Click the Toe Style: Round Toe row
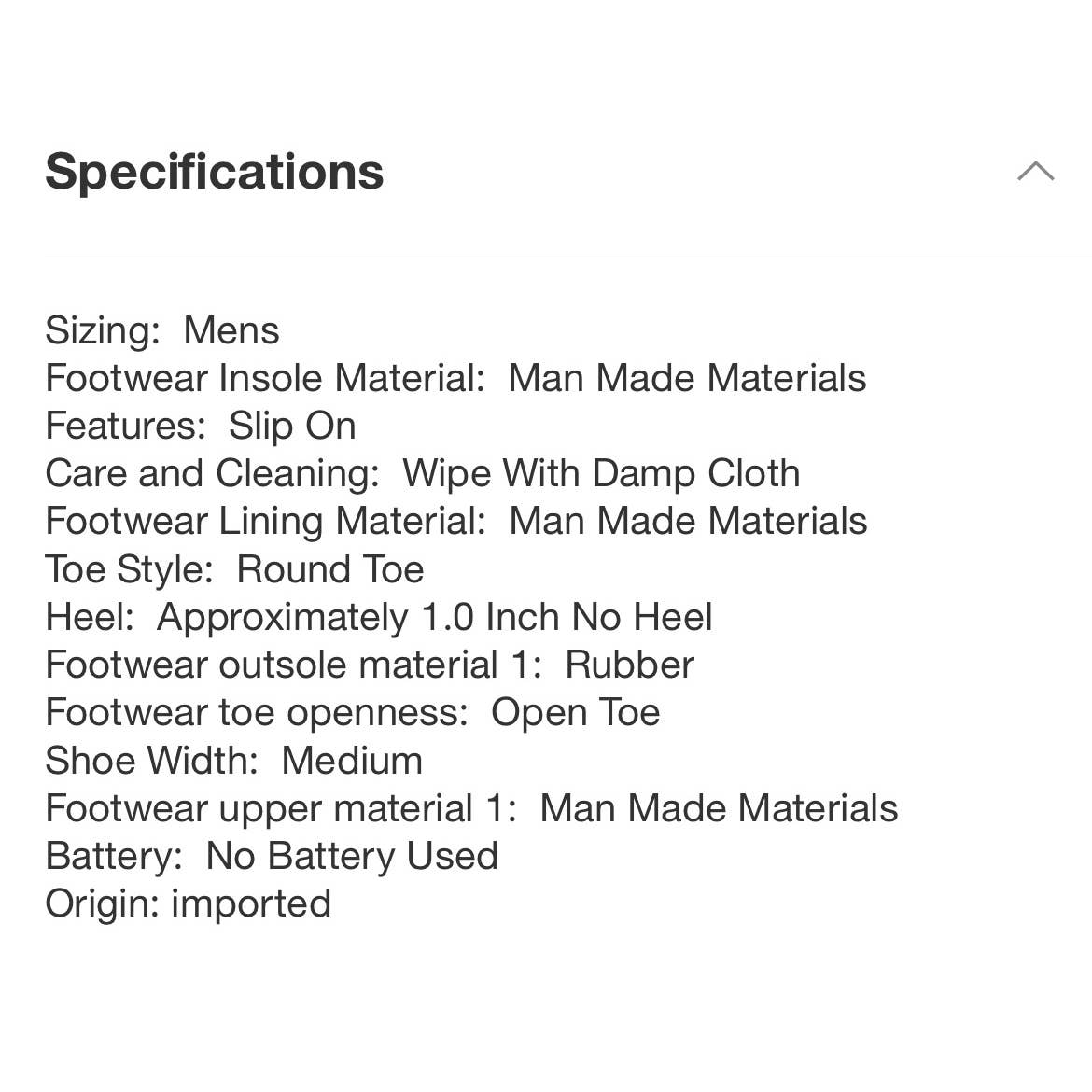 (234, 569)
